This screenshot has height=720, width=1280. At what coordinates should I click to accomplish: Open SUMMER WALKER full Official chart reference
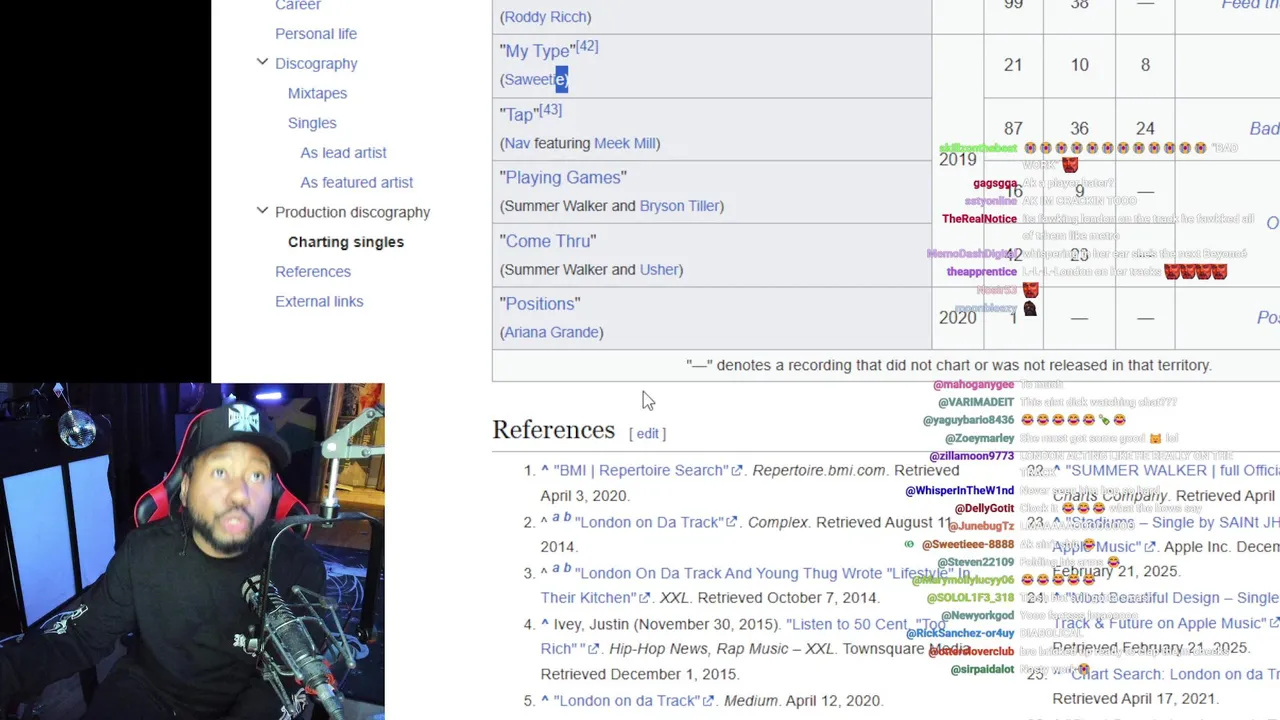click(1172, 470)
